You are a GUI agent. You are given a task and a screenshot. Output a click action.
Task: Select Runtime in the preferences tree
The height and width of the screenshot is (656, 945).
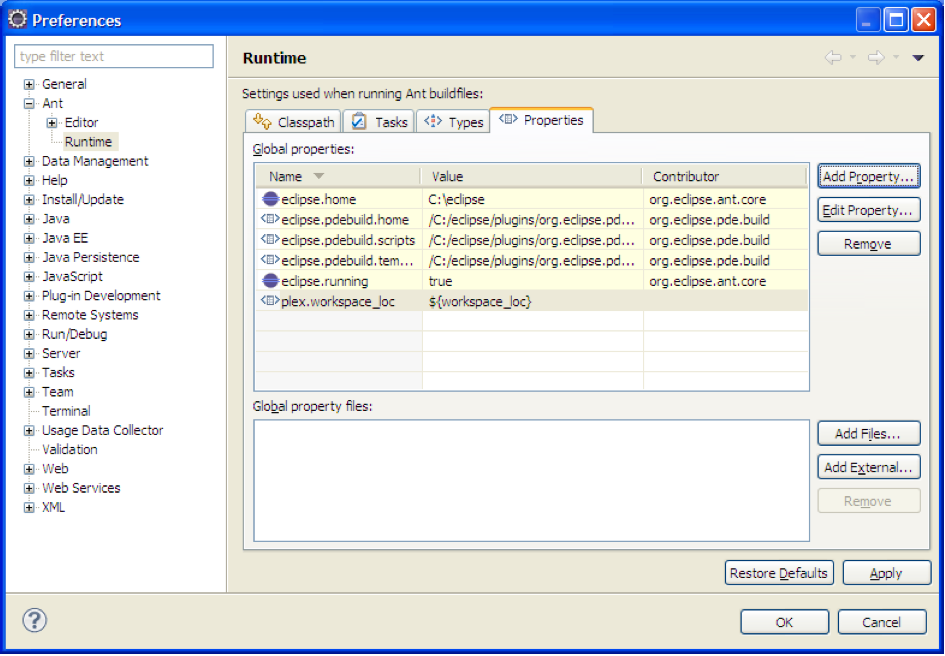(x=89, y=142)
